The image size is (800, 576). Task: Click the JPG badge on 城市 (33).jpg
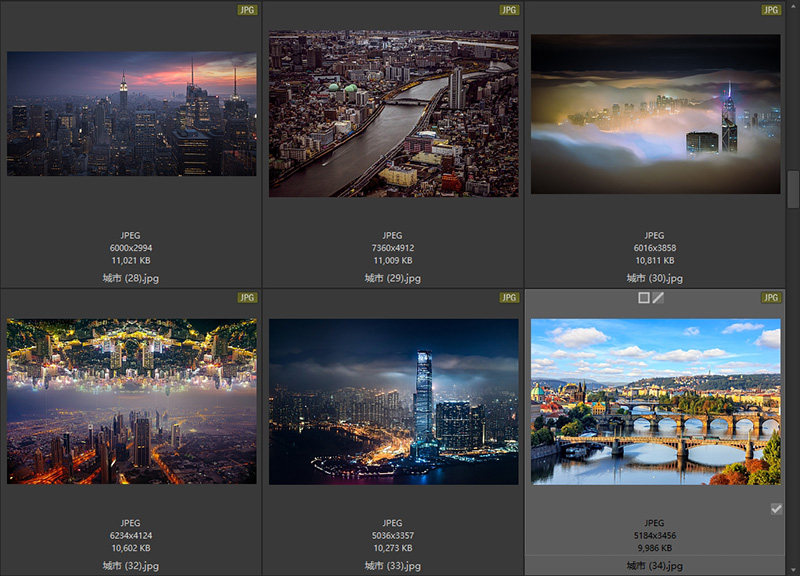(509, 298)
